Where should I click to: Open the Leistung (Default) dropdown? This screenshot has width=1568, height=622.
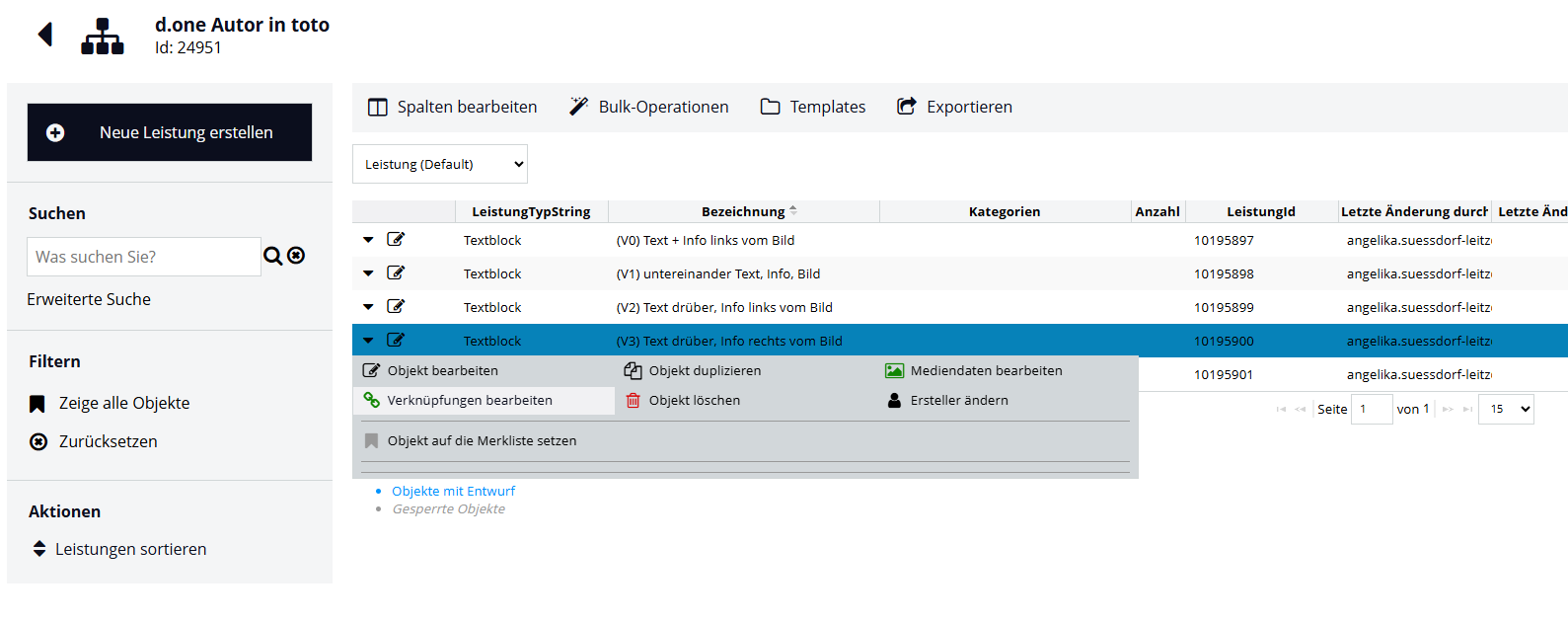click(440, 164)
